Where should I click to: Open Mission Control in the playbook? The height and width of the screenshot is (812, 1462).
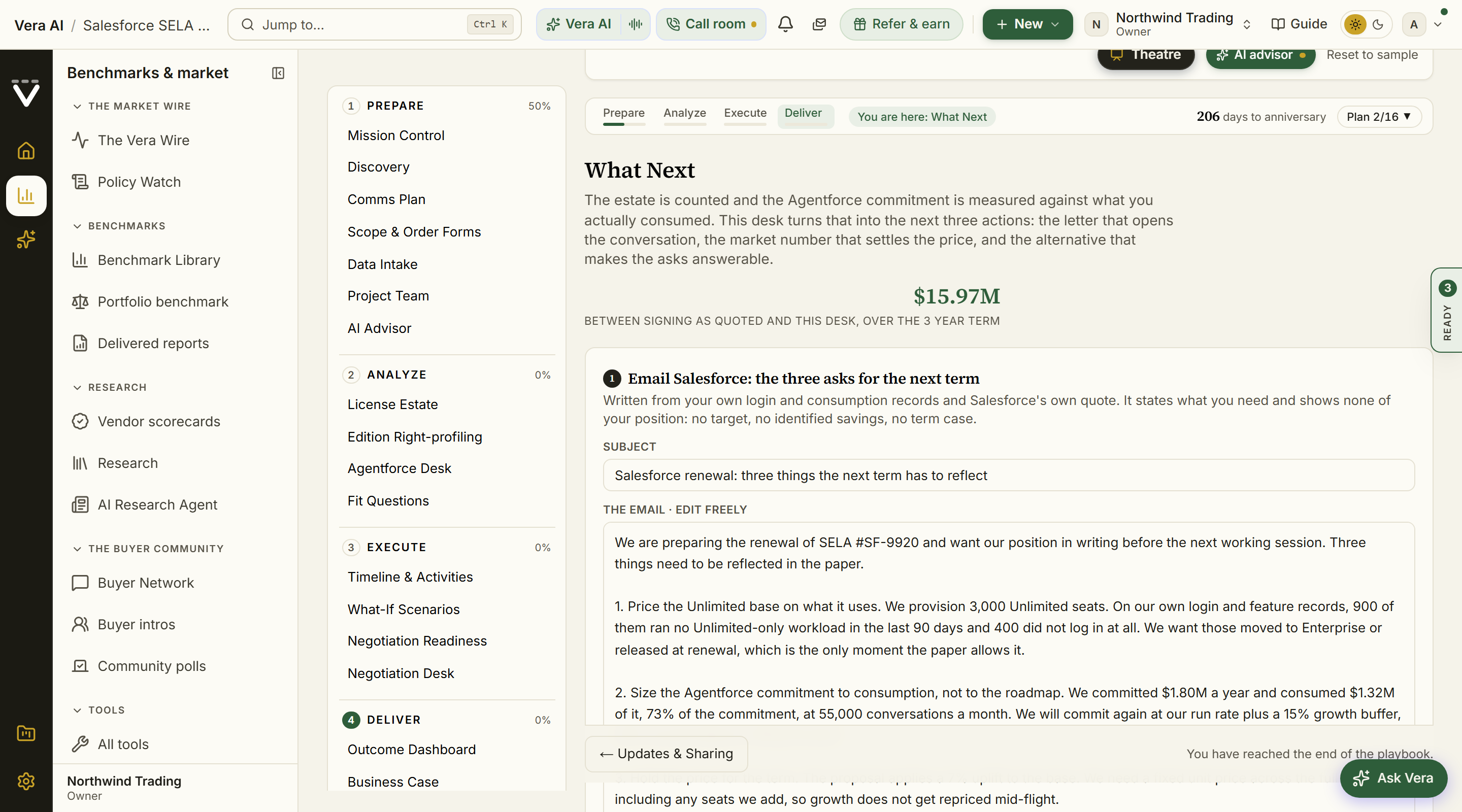click(x=395, y=136)
